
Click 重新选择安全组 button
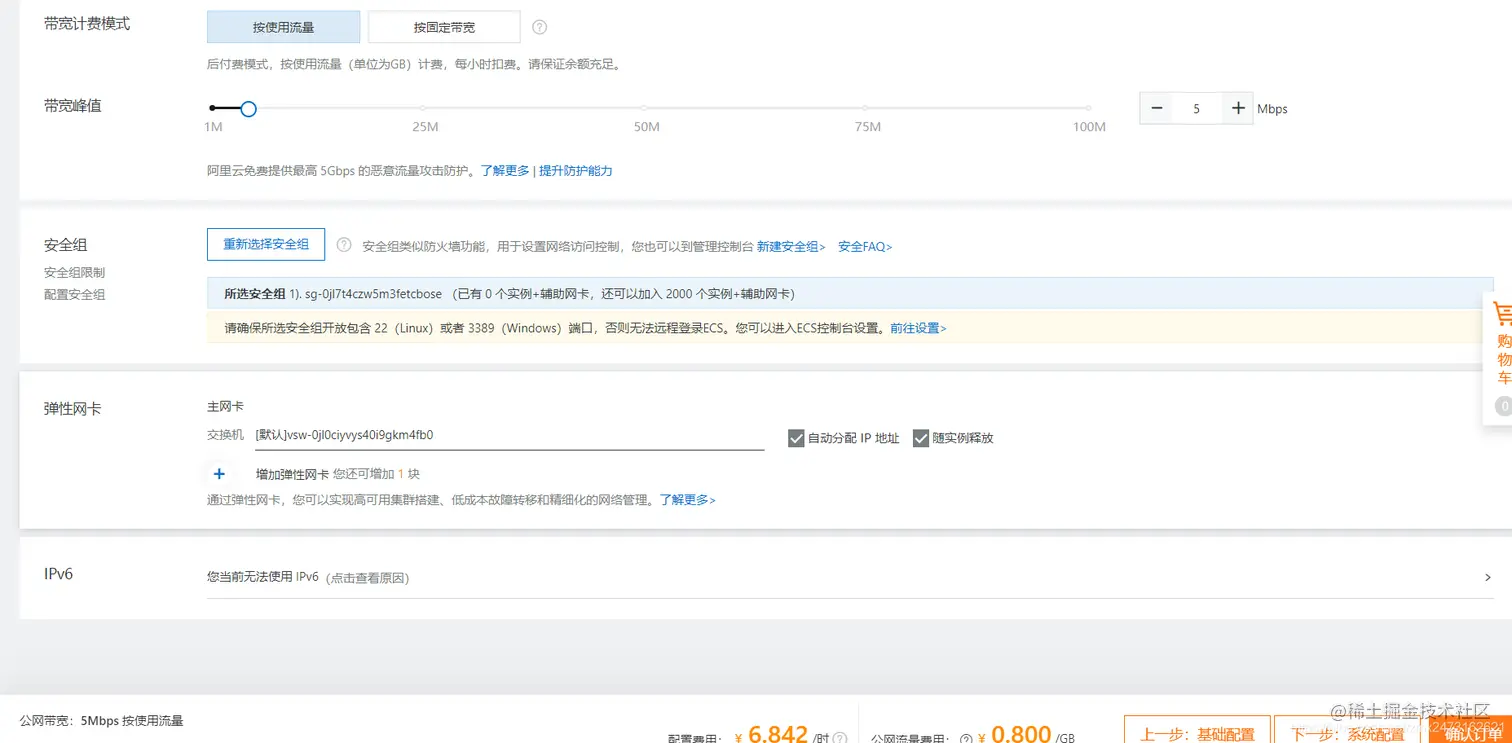(264, 244)
